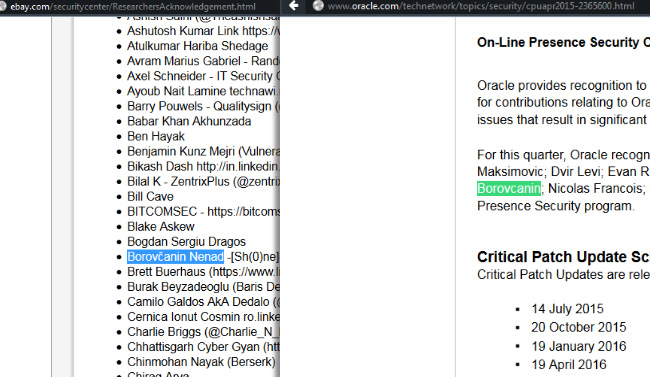Click the eBay security center address bar URL
The height and width of the screenshot is (377, 650).
click(133, 7)
